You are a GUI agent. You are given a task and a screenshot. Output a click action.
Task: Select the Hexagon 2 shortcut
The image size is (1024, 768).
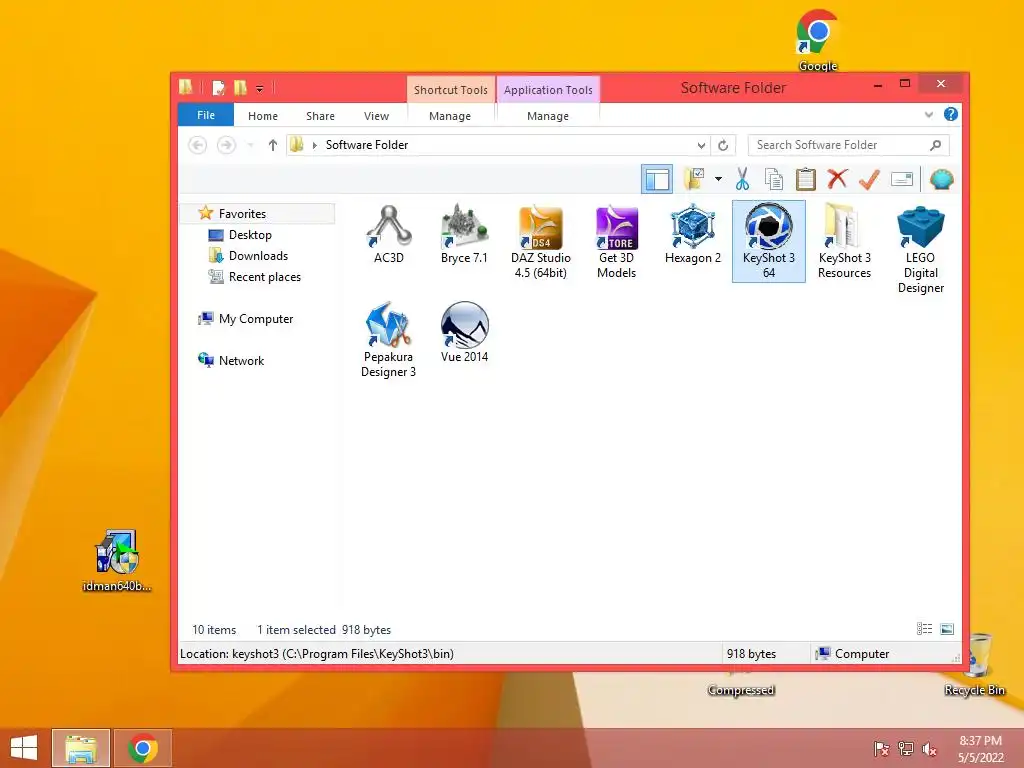[693, 234]
